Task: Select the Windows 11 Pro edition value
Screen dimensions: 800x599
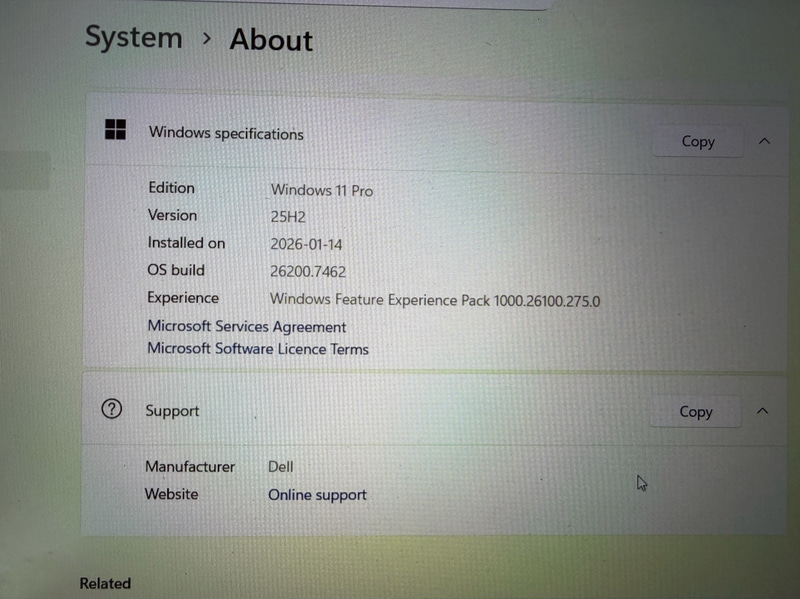Action: [321, 190]
